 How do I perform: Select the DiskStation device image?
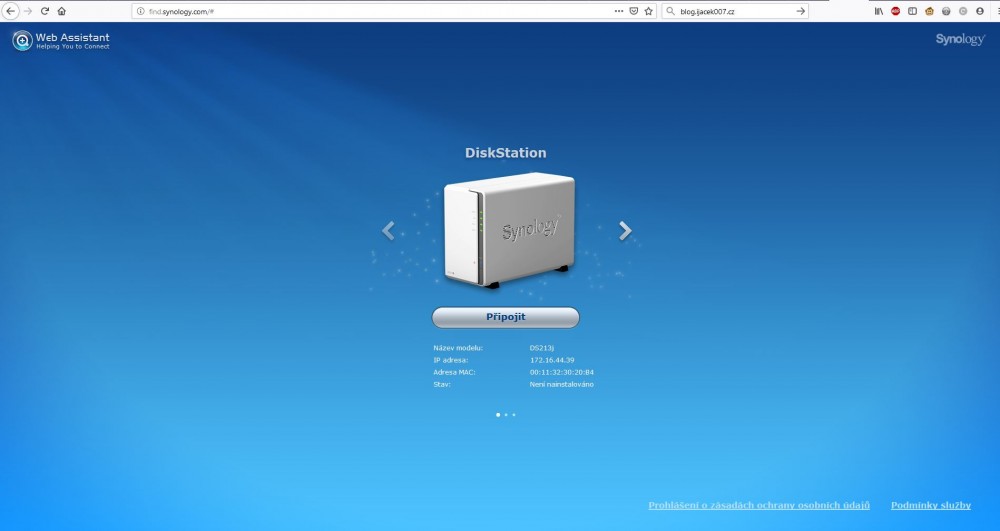point(507,231)
